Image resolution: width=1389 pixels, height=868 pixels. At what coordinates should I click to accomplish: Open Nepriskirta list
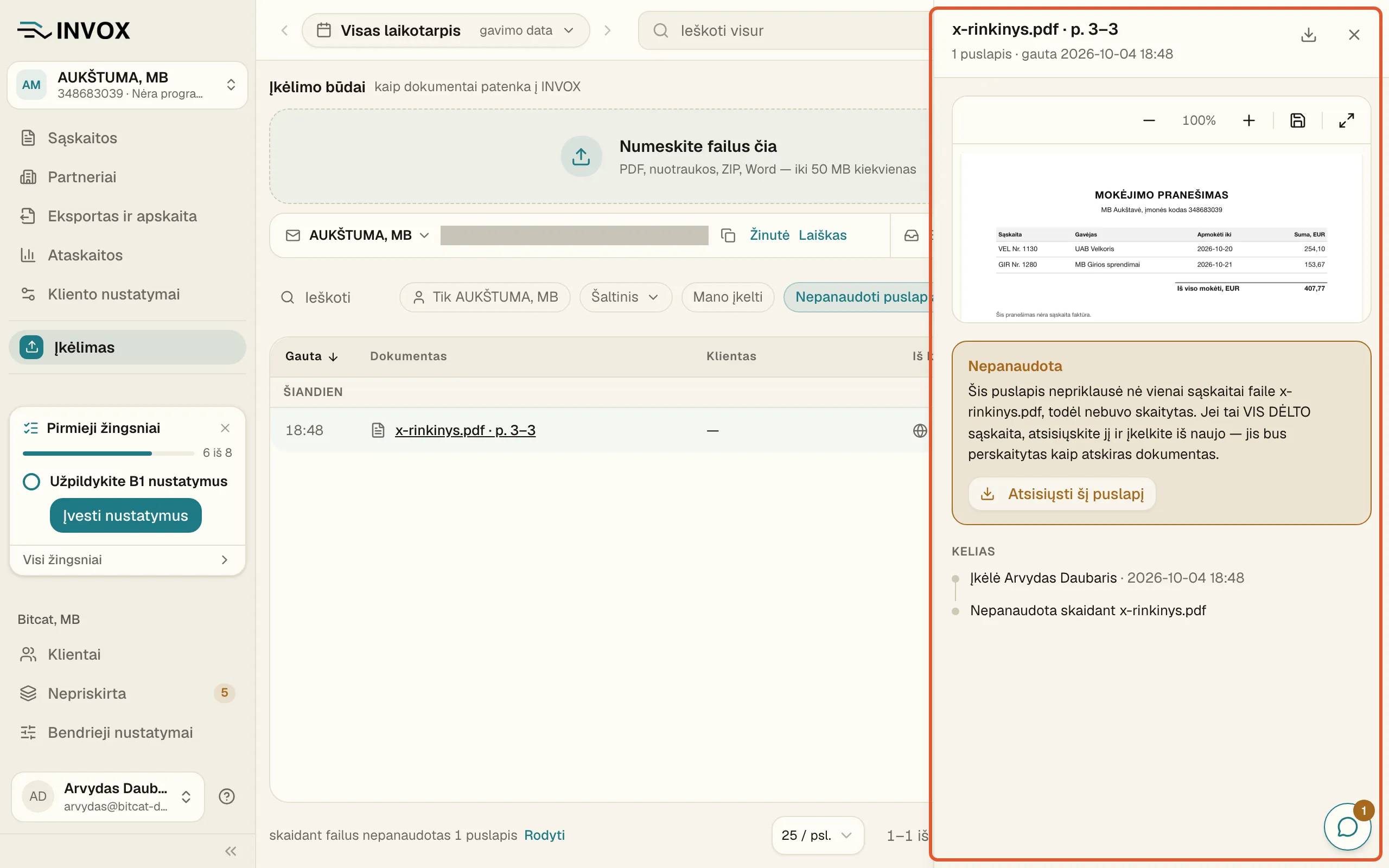tap(128, 693)
